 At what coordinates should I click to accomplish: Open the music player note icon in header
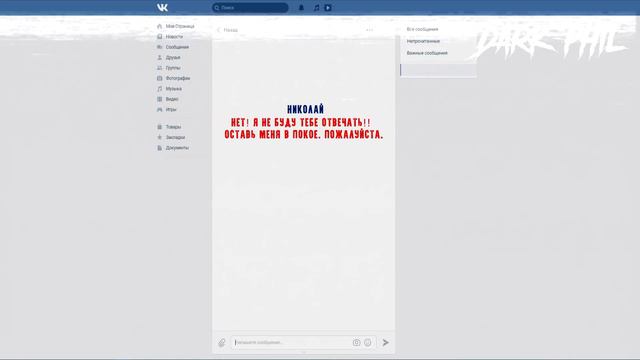(x=316, y=7)
